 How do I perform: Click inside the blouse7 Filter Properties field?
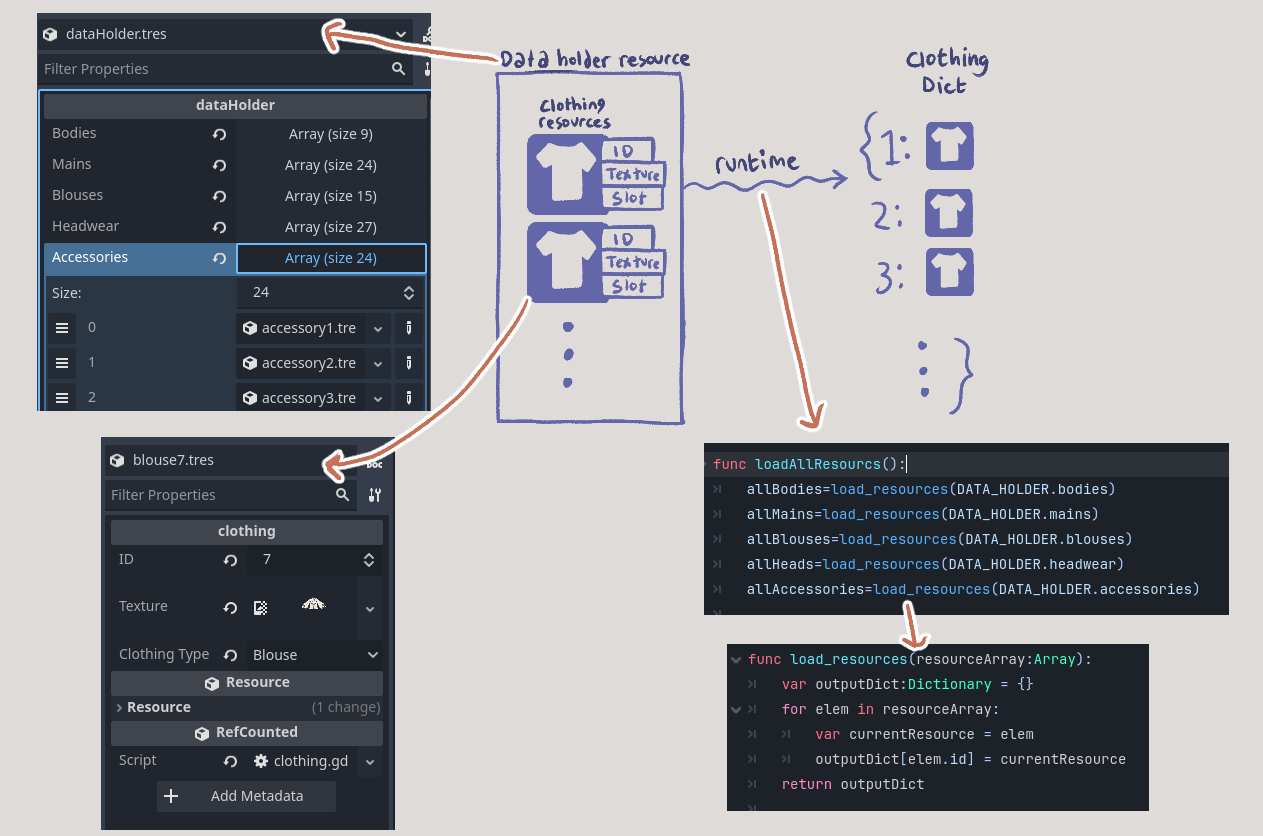click(220, 494)
